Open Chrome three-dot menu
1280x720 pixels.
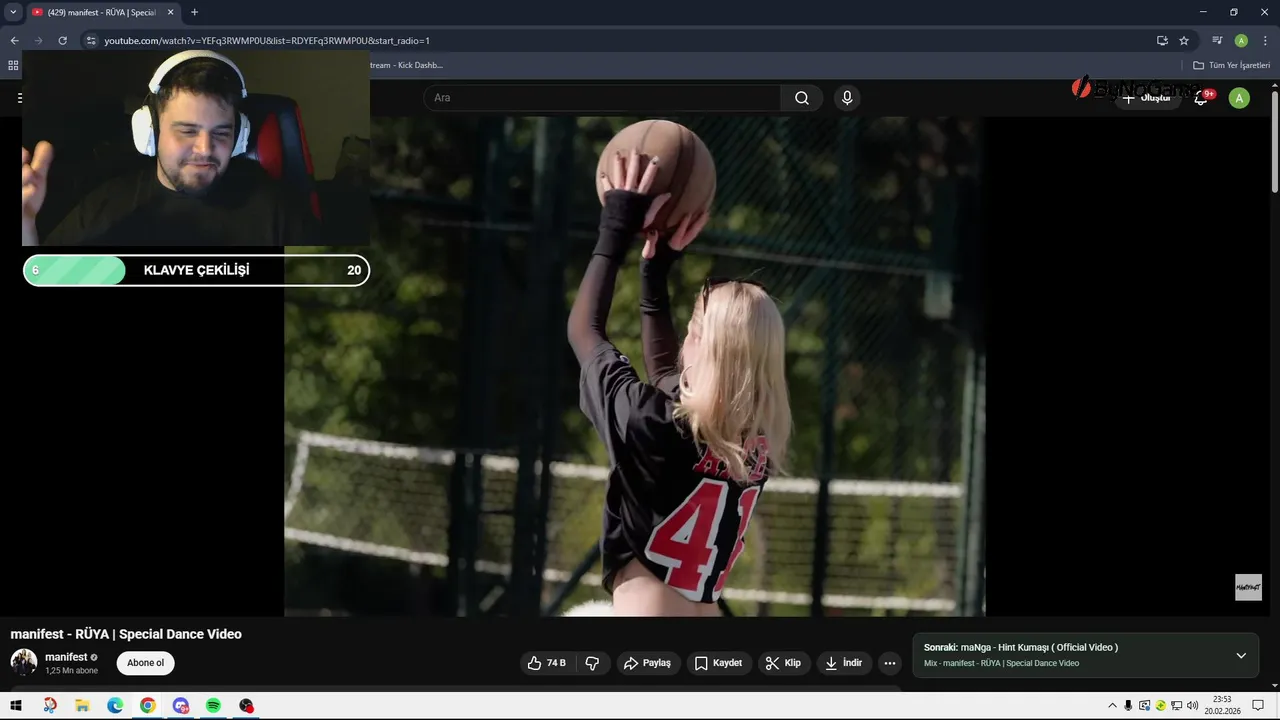coord(1264,41)
